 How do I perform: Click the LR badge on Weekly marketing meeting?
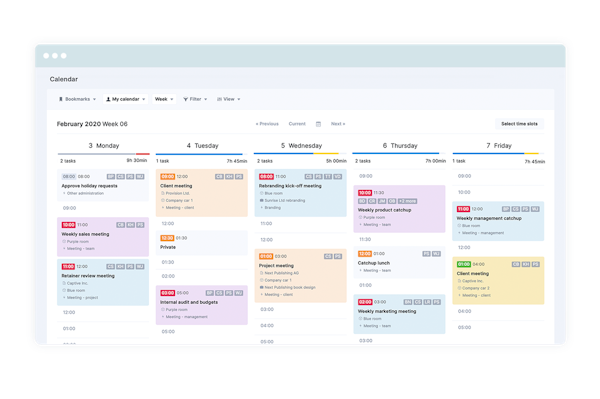(427, 302)
